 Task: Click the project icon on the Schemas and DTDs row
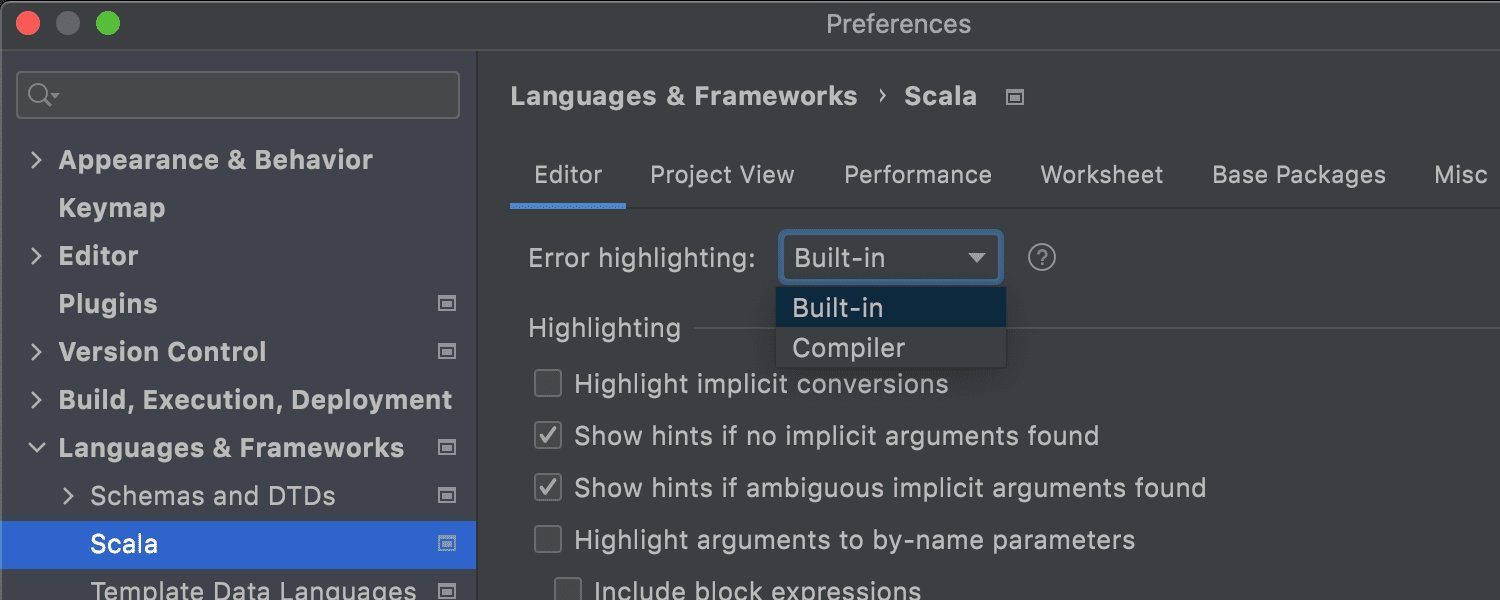pyautogui.click(x=447, y=495)
